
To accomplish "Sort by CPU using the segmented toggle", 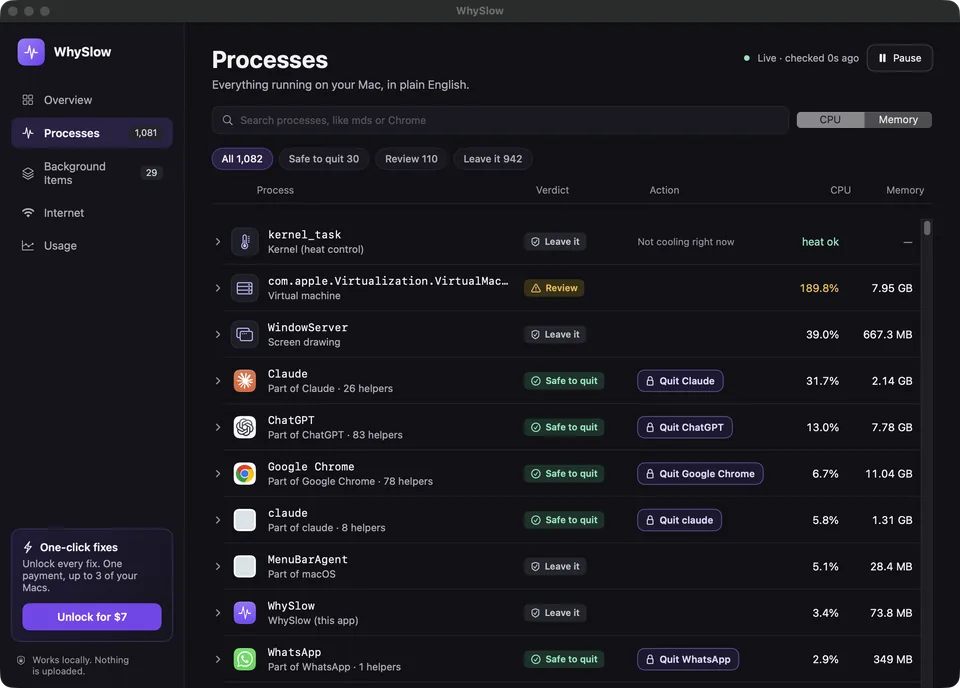I will coord(830,120).
